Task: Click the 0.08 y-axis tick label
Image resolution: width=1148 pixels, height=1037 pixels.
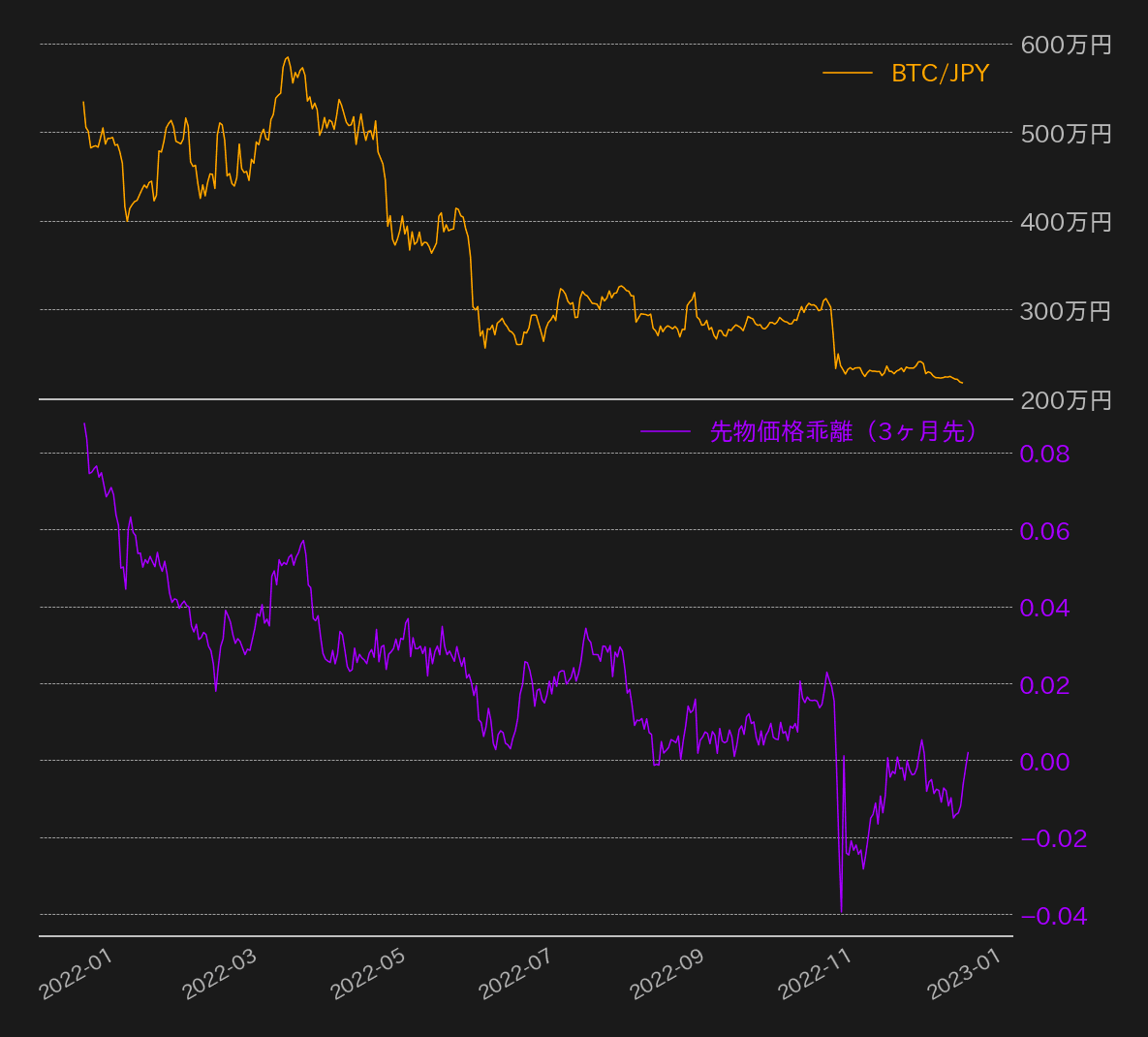Action: click(x=1044, y=454)
